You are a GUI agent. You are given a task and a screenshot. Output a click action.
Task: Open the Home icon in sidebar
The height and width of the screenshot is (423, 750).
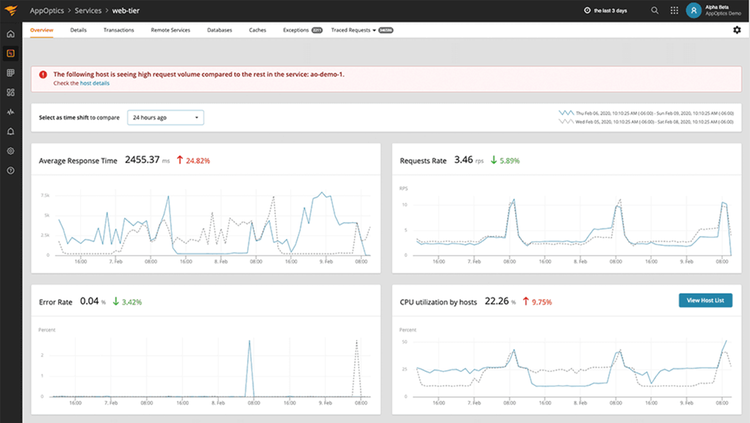[11, 34]
